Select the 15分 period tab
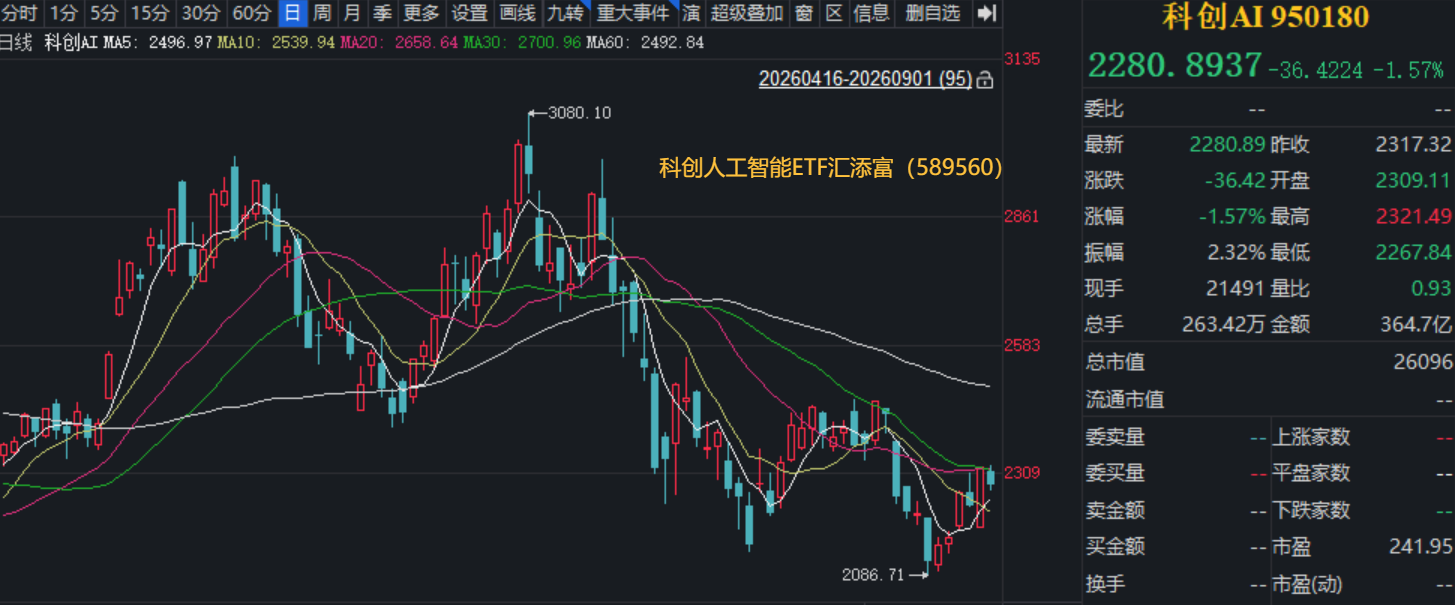The height and width of the screenshot is (605, 1455). click(x=149, y=13)
